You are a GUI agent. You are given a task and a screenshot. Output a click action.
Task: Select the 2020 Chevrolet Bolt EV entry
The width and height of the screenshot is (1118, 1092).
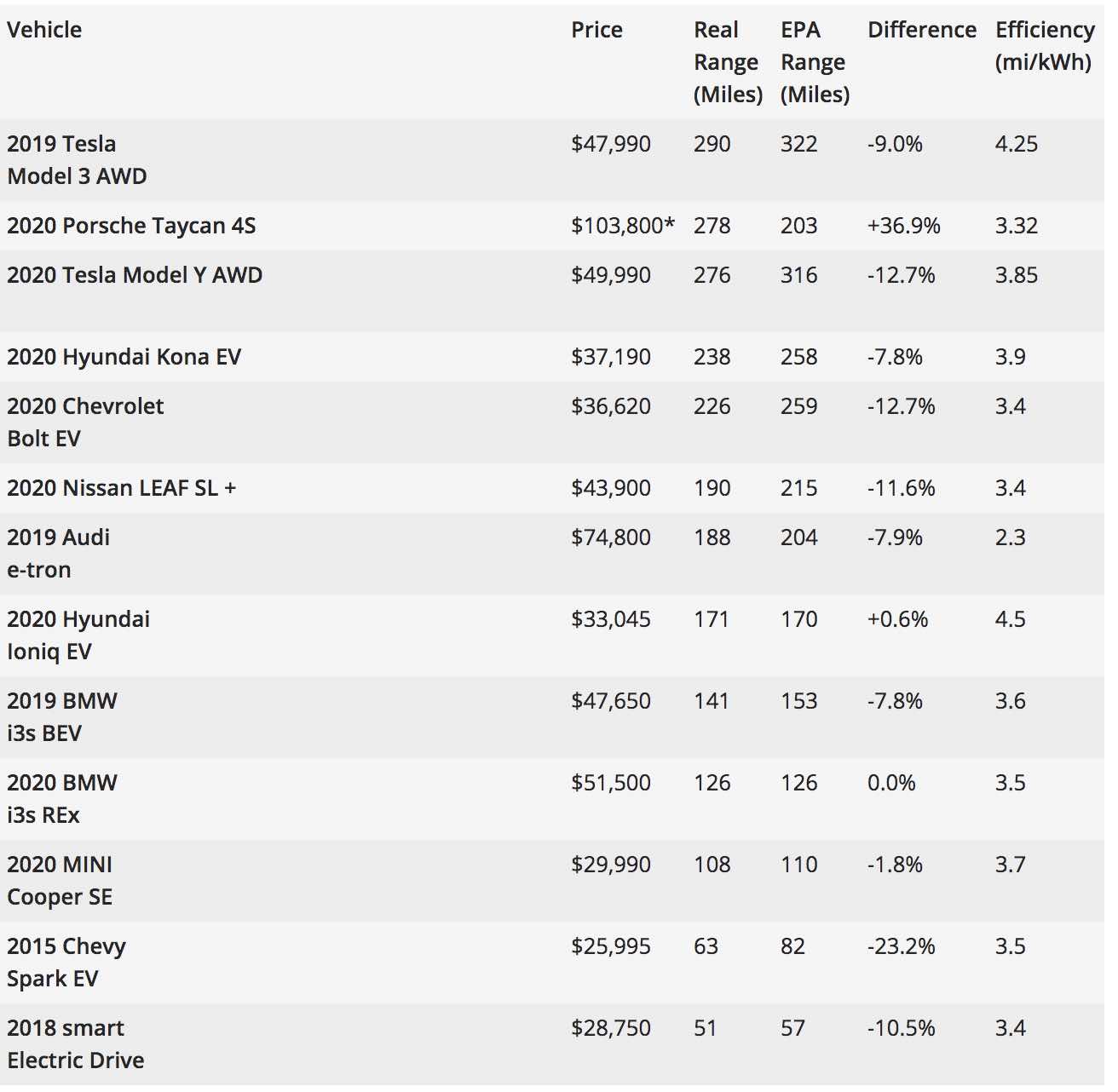(x=85, y=422)
